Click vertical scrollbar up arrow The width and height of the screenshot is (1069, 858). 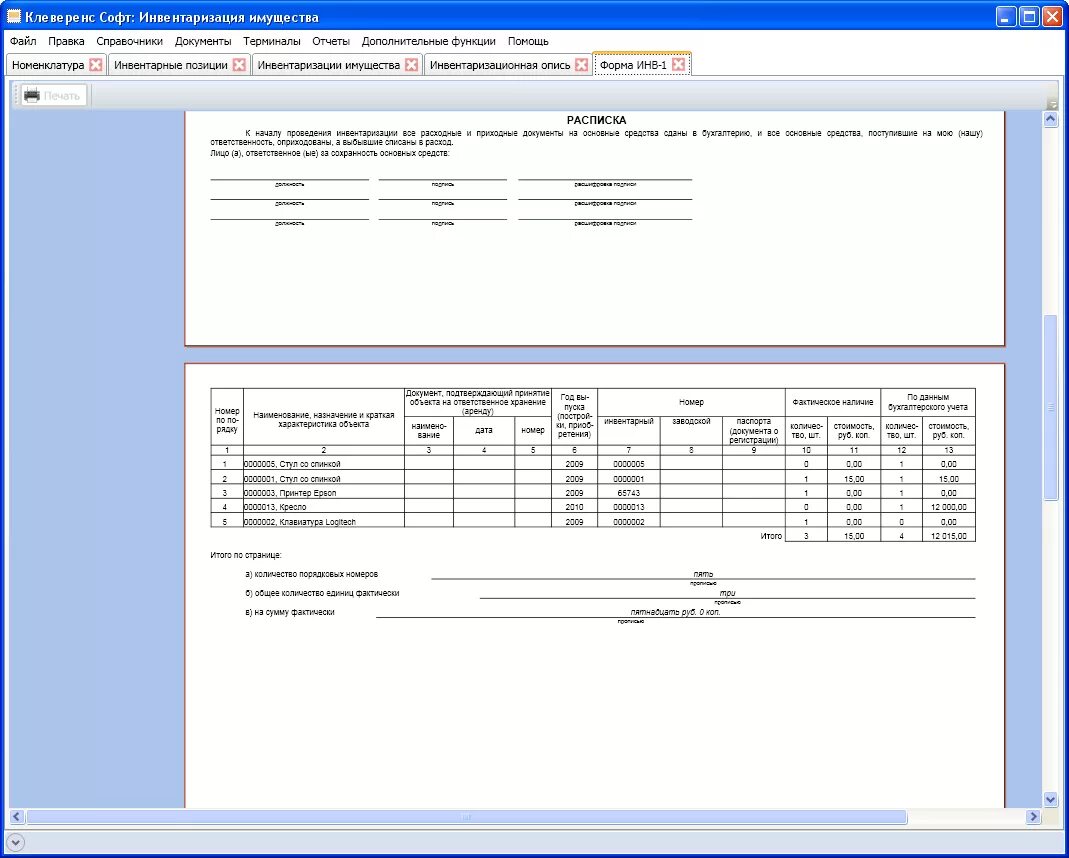coord(1051,119)
